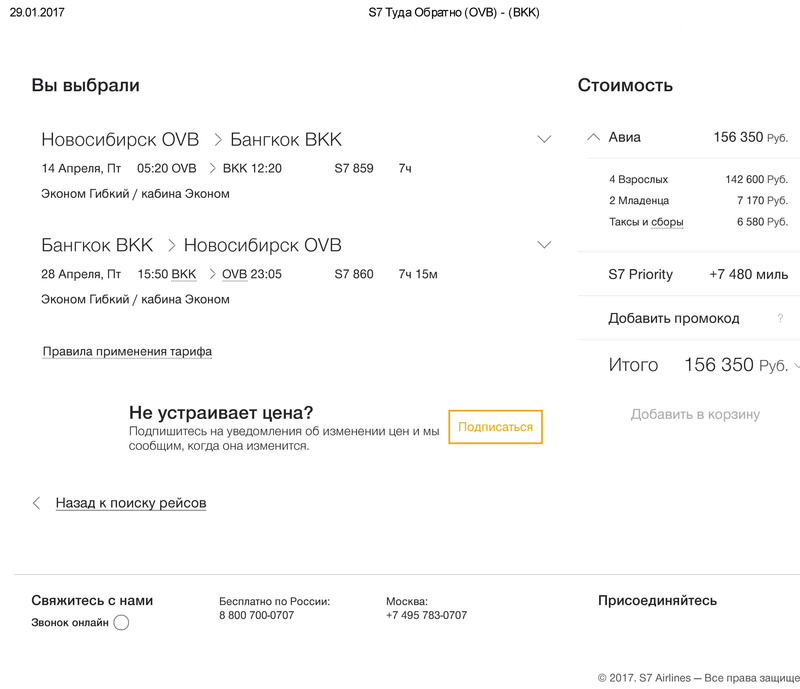Screen dimensions: 800x689
Task: Click the S7 Priority miles row
Action: [697, 275]
